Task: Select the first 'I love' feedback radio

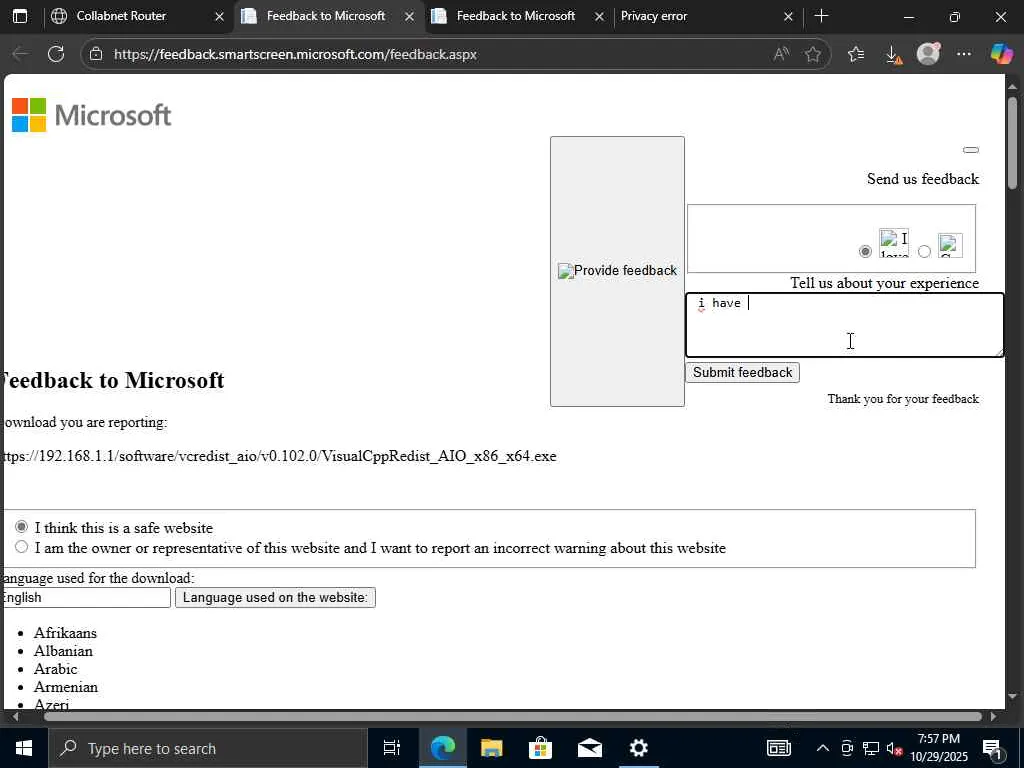Action: [865, 251]
